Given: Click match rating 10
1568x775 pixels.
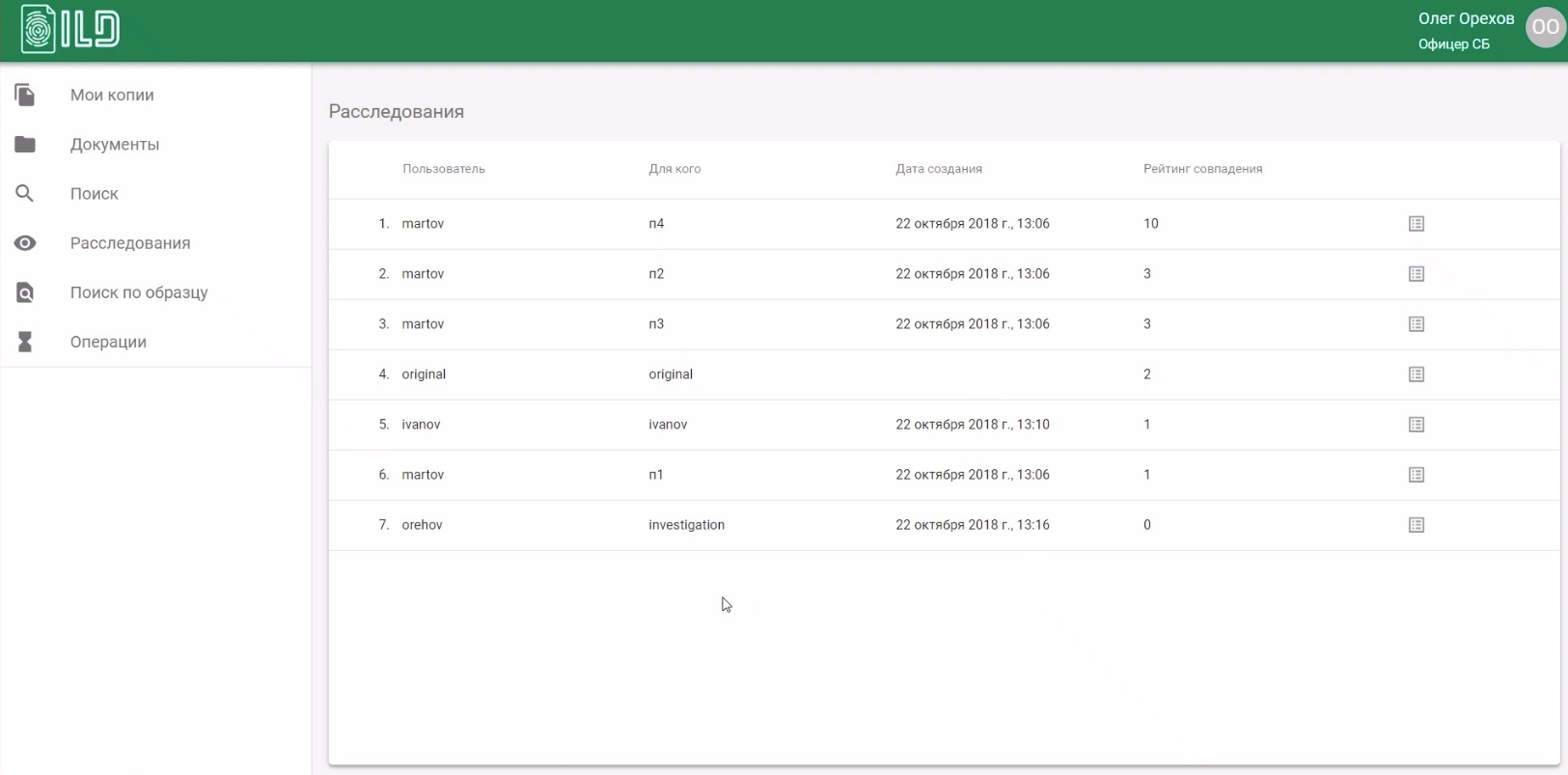Looking at the screenshot, I should click(x=1151, y=224).
